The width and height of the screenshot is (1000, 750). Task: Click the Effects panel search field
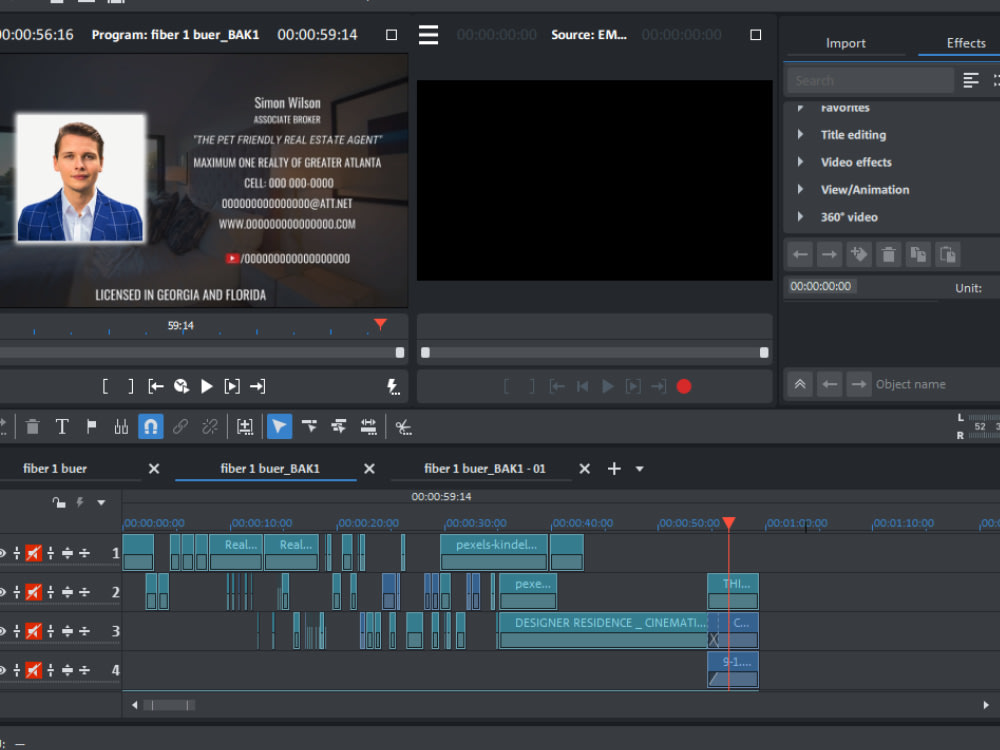[x=870, y=81]
